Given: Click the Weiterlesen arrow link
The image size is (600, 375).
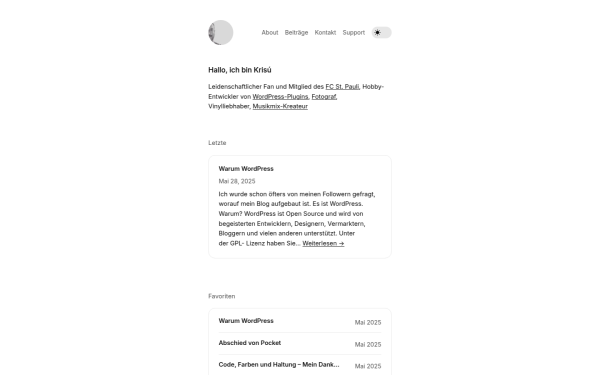Looking at the screenshot, I should [x=323, y=243].
